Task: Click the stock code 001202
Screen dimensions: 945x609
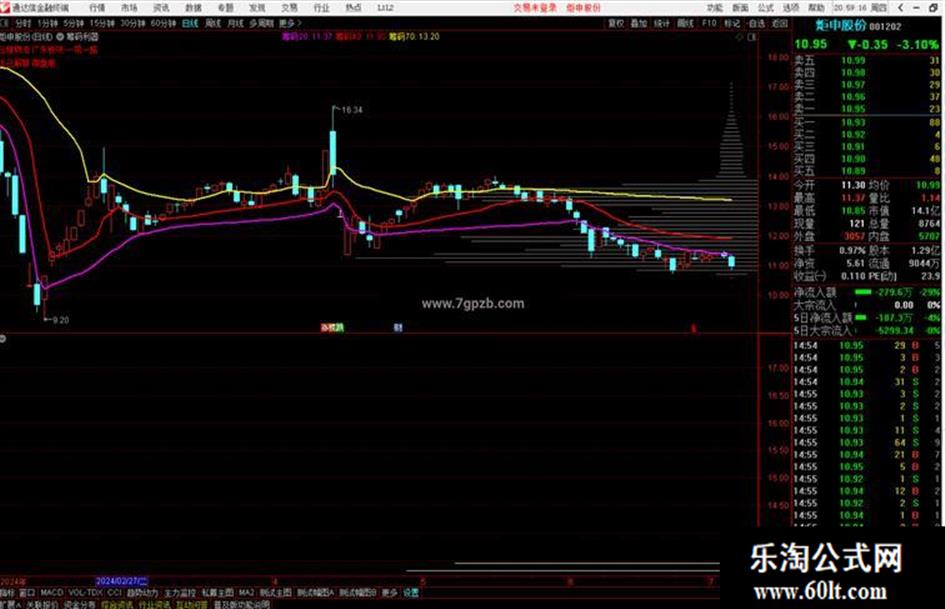Action: [x=886, y=27]
